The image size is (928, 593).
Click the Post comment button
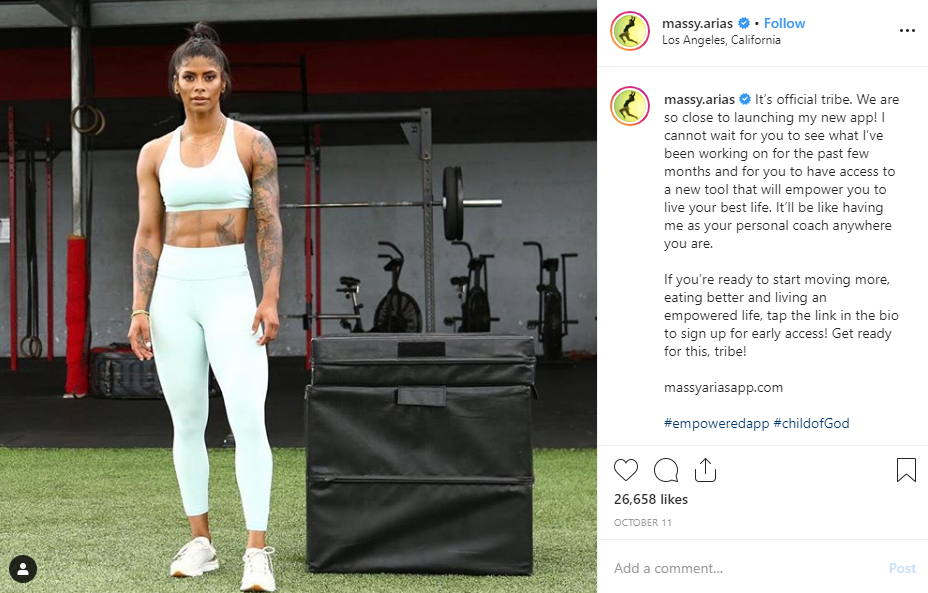click(x=902, y=568)
